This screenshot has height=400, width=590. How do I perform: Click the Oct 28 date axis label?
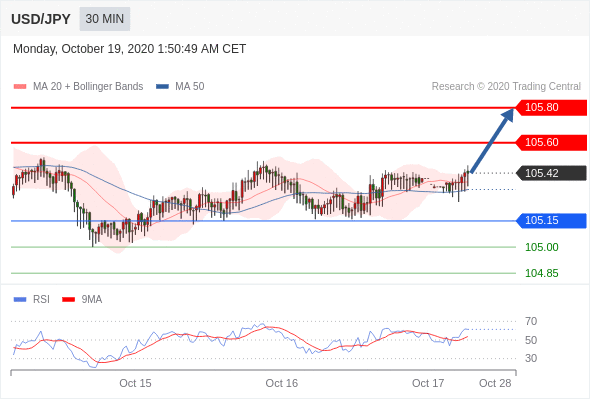tap(495, 383)
